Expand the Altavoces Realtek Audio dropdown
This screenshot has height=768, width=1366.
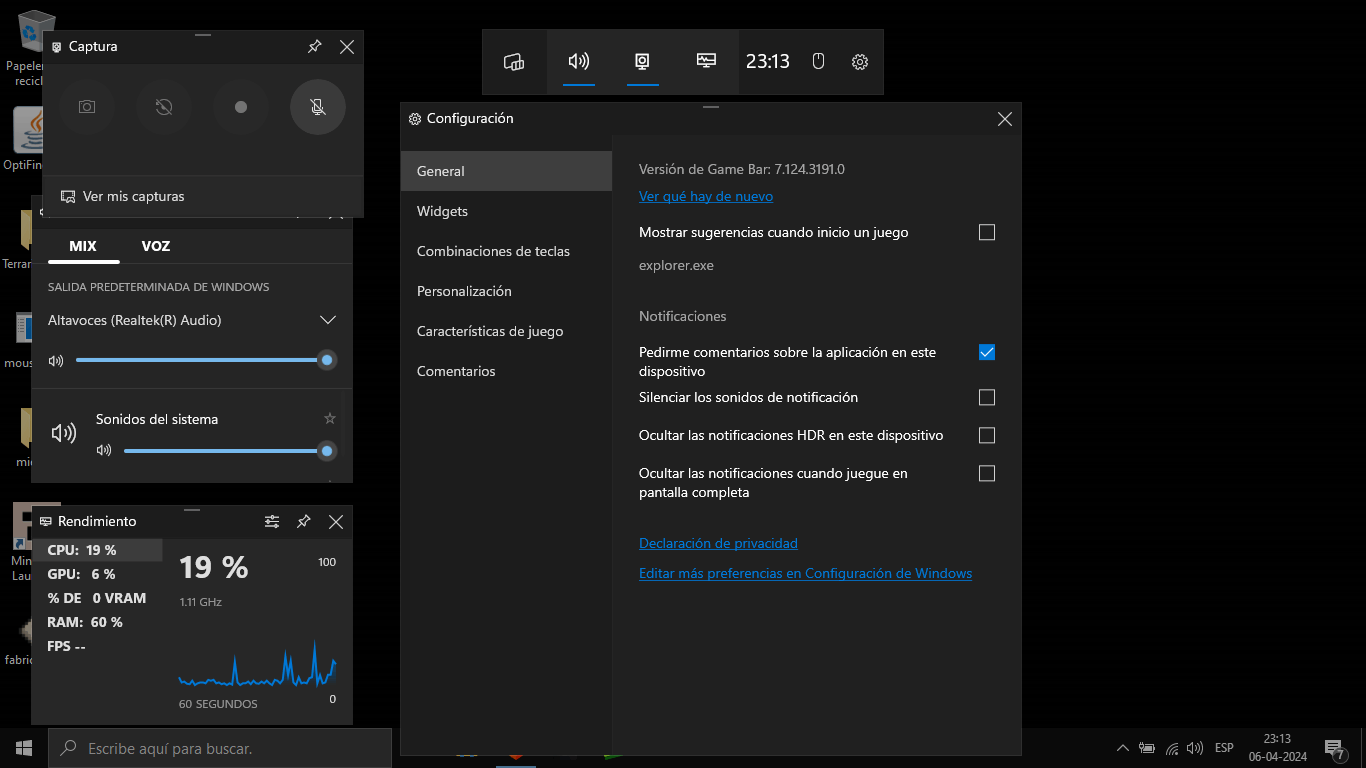tap(328, 320)
